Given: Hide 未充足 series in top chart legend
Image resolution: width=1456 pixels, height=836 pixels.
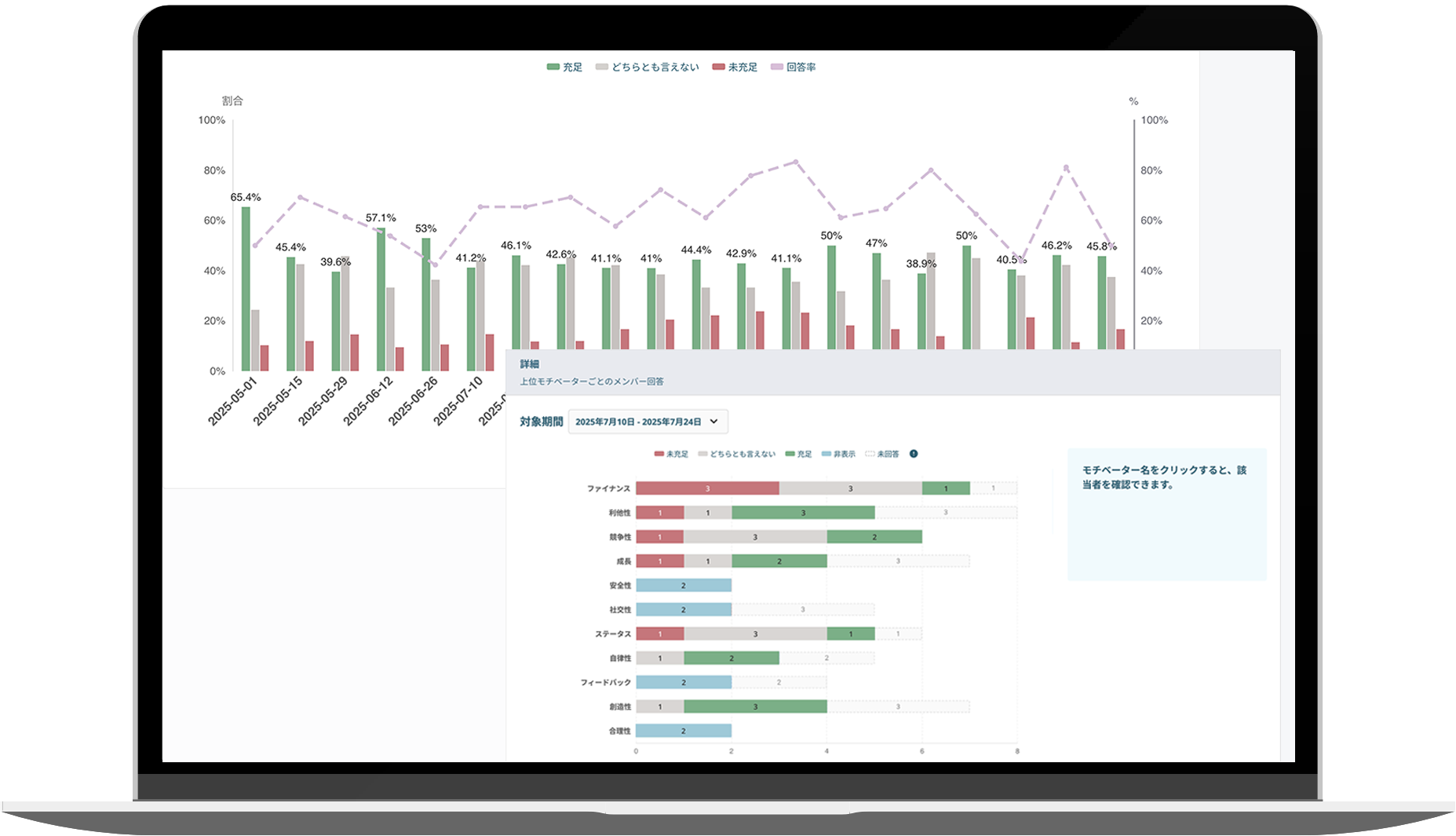Looking at the screenshot, I should (735, 68).
